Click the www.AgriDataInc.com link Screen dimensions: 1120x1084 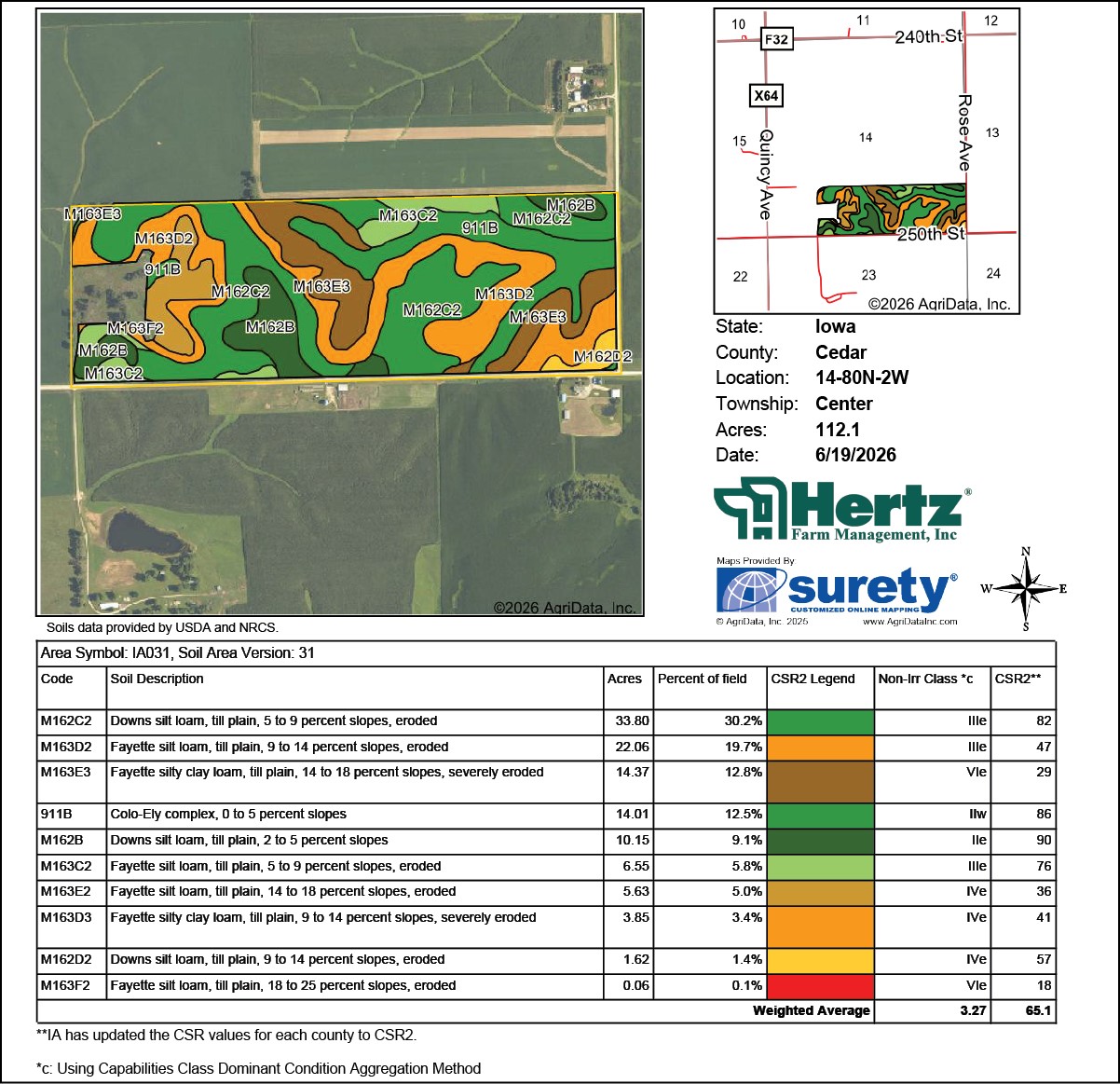coord(909,622)
